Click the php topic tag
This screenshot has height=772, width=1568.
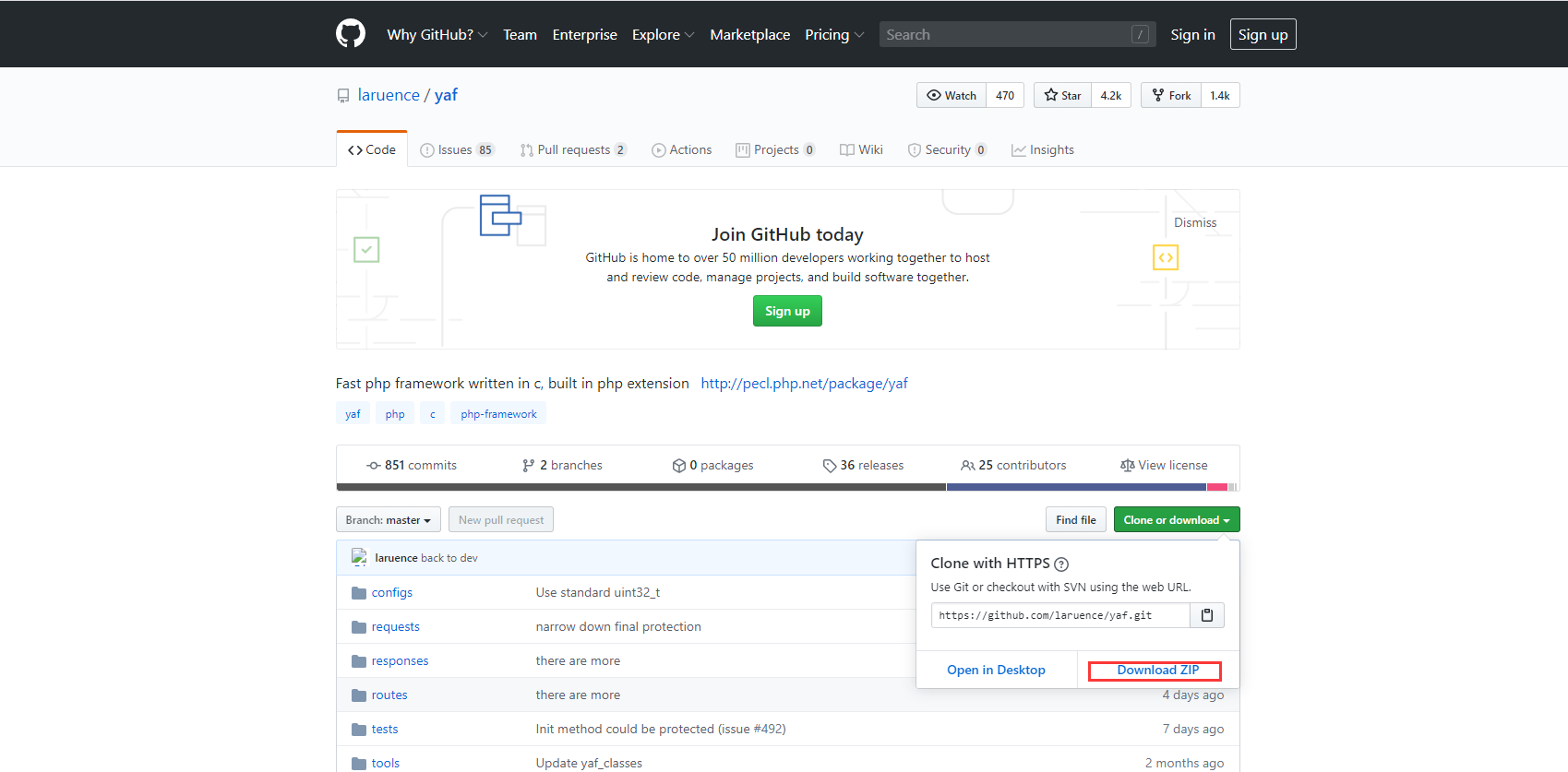395,414
